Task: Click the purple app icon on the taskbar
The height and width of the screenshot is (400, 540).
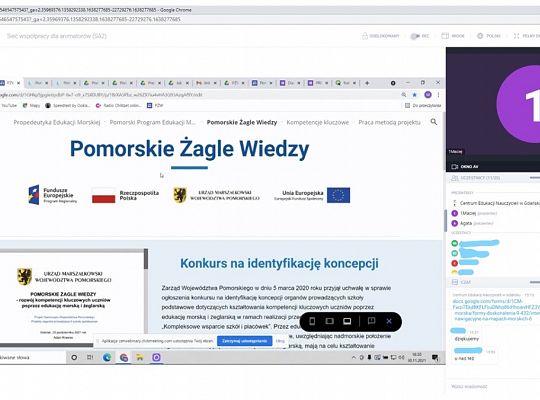Action: tap(156, 357)
